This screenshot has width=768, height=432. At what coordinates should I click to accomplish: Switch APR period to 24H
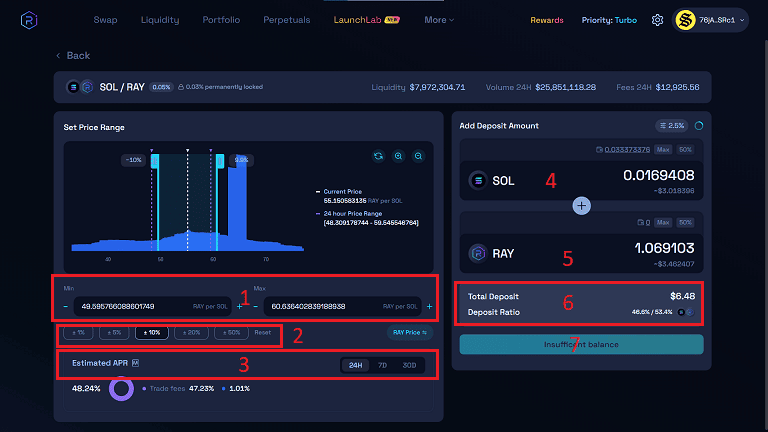coord(356,365)
